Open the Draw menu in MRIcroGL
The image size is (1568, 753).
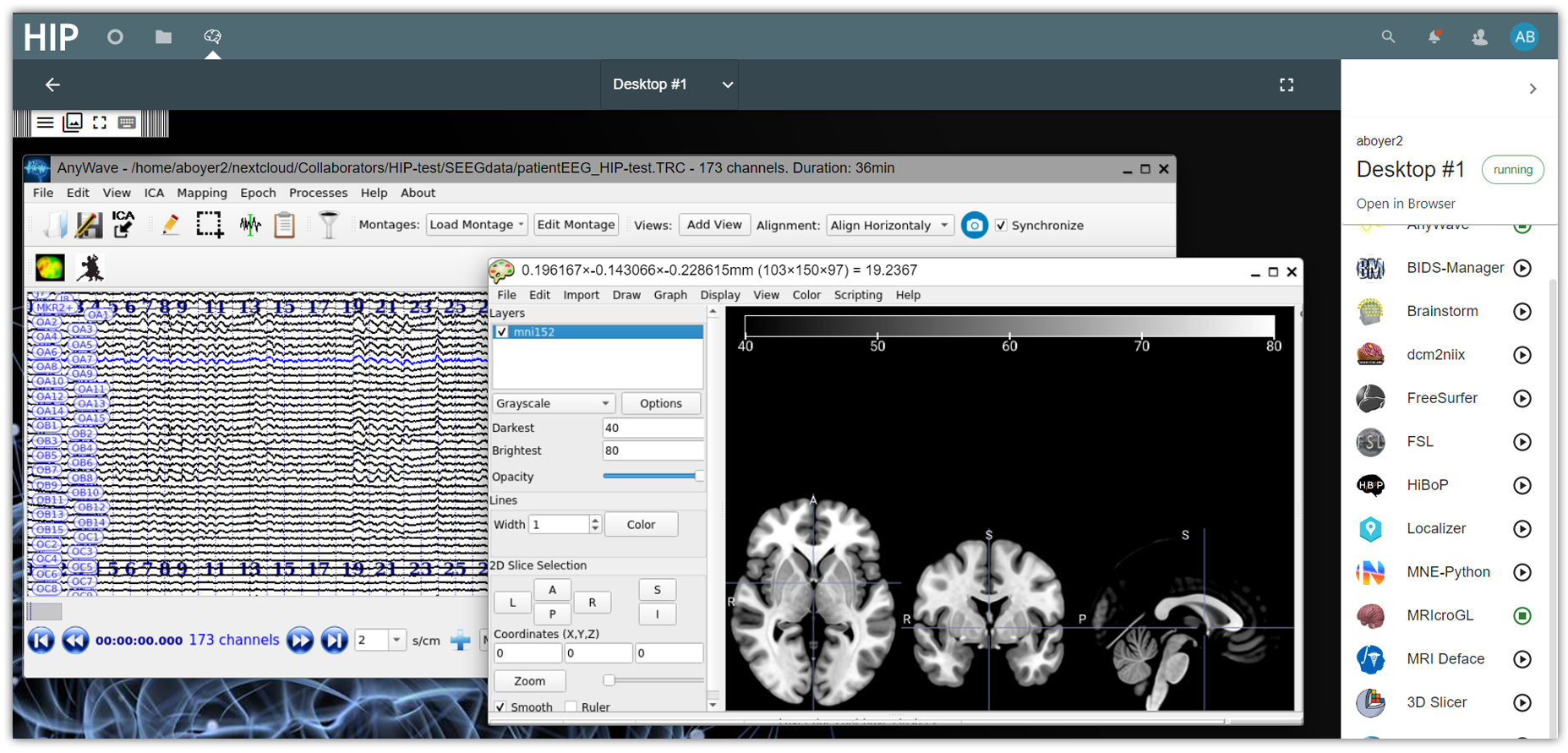[x=626, y=295]
